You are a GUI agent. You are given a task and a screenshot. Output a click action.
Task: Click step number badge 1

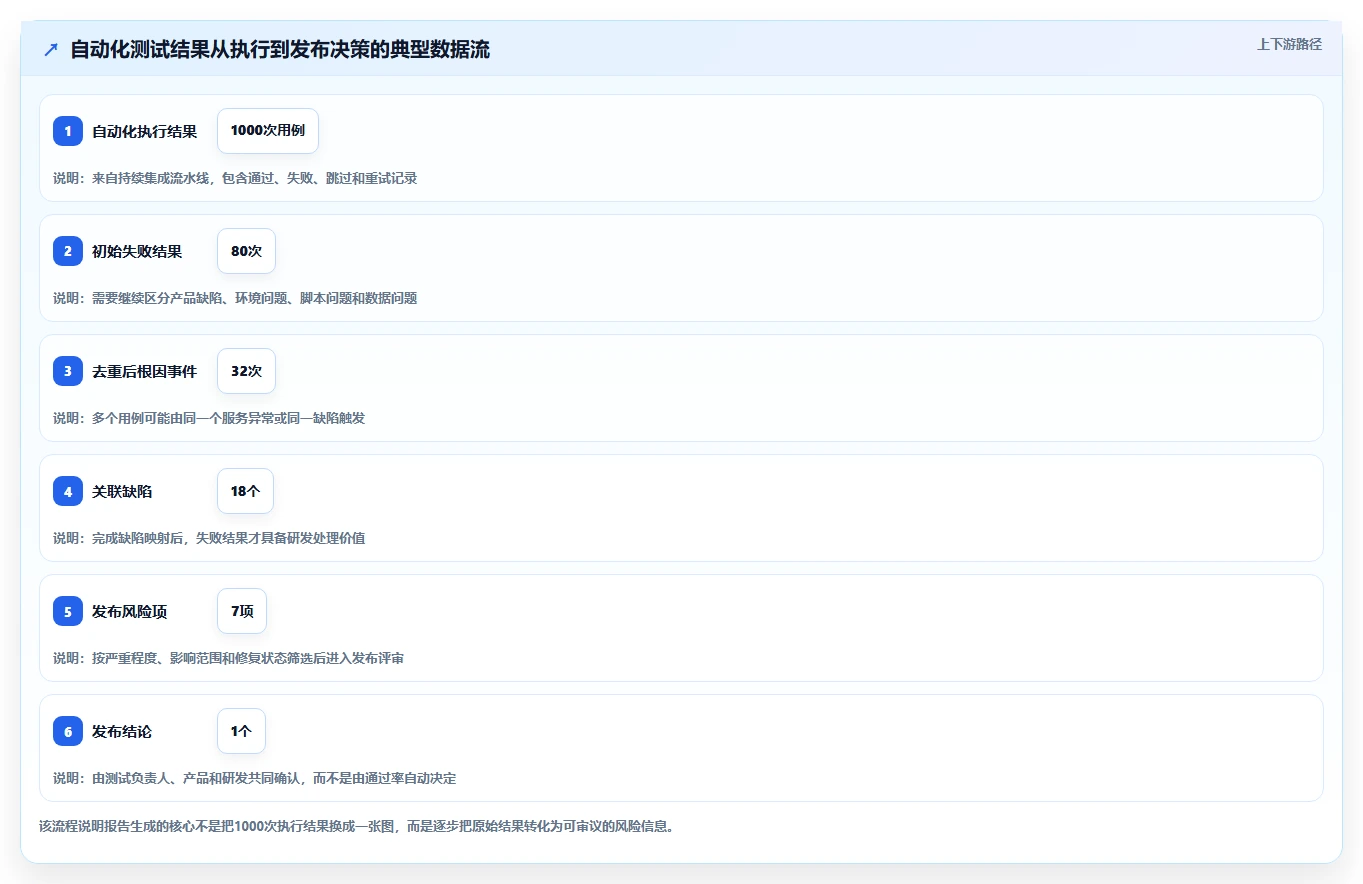(68, 131)
